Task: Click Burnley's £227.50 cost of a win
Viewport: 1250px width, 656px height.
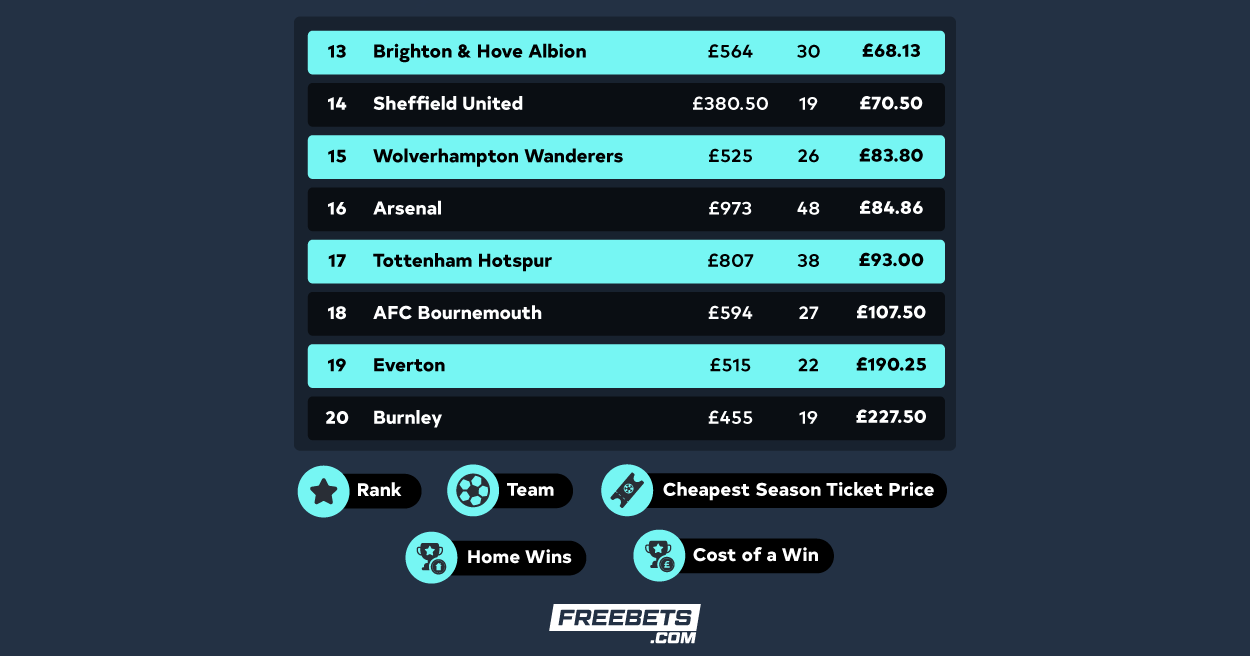Action: click(x=891, y=417)
